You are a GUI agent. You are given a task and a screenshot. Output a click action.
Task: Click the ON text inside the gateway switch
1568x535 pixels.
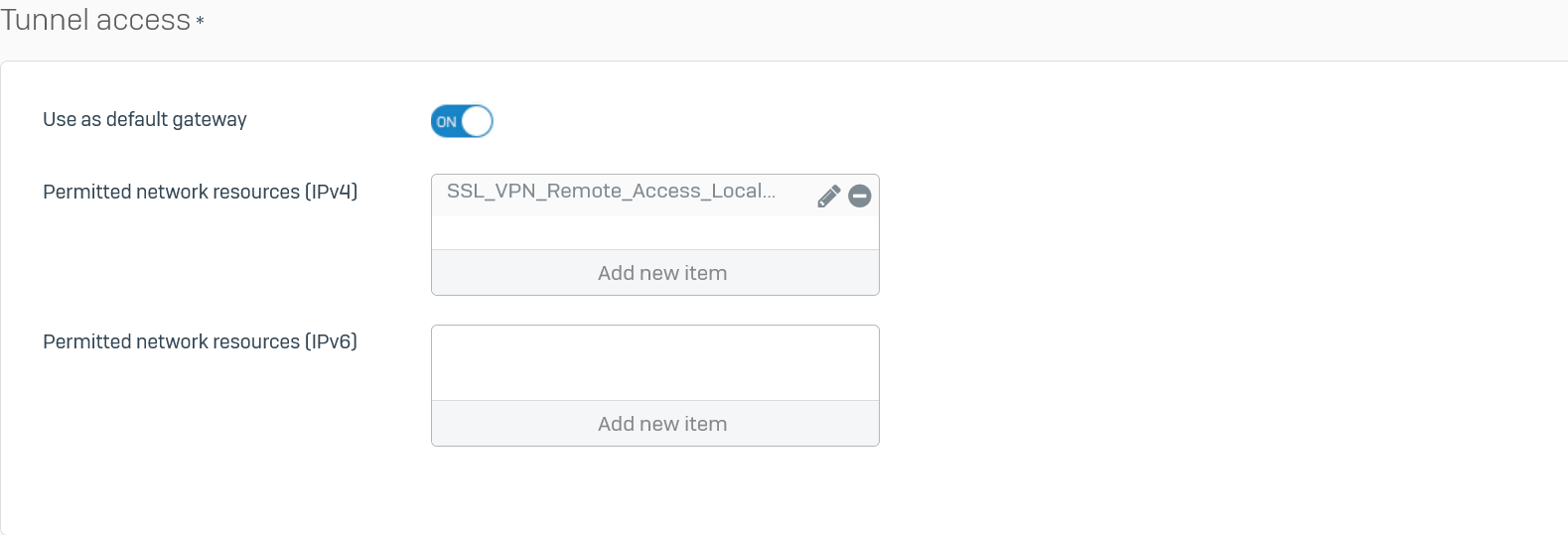click(447, 122)
